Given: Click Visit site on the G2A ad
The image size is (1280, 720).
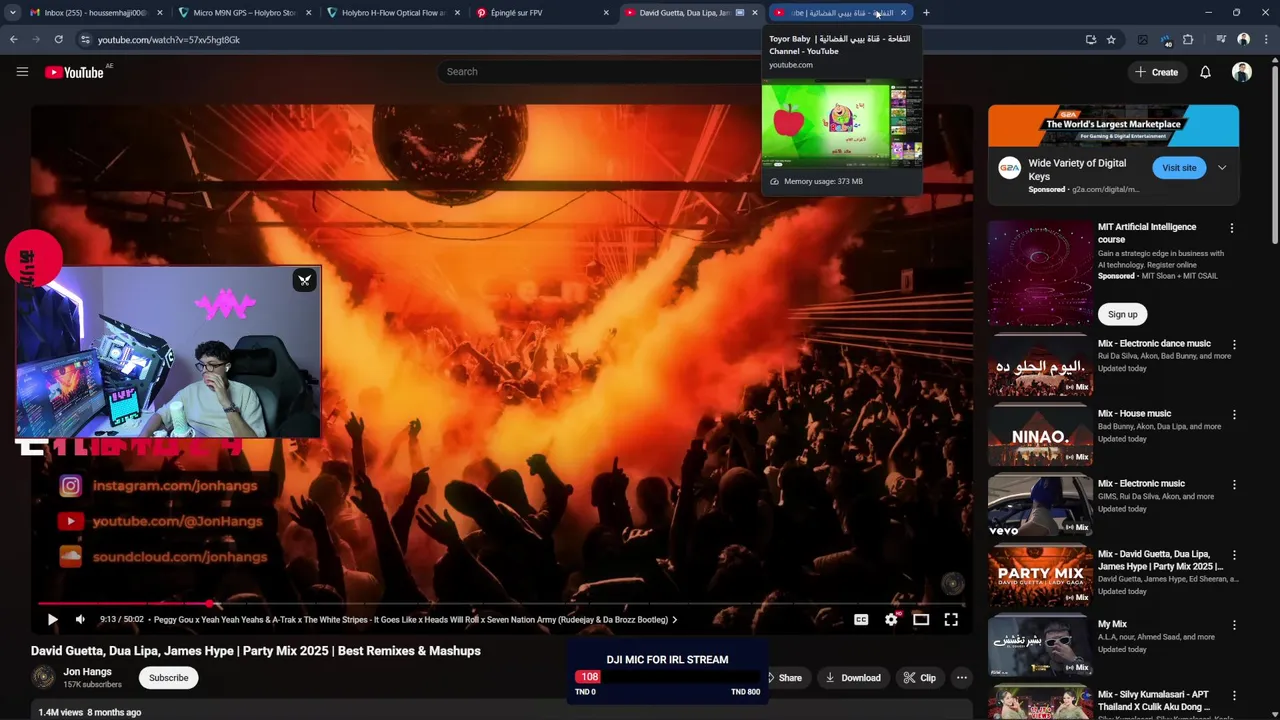Looking at the screenshot, I should pyautogui.click(x=1179, y=168).
